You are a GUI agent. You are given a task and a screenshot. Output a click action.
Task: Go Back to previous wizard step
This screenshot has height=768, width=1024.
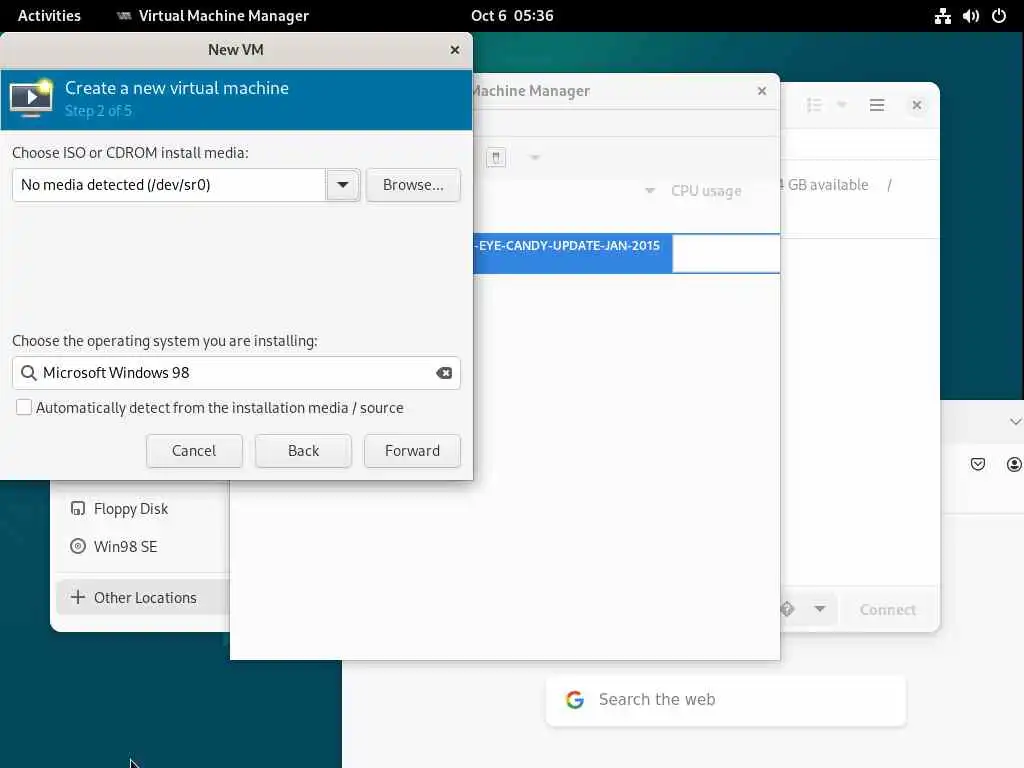point(303,451)
